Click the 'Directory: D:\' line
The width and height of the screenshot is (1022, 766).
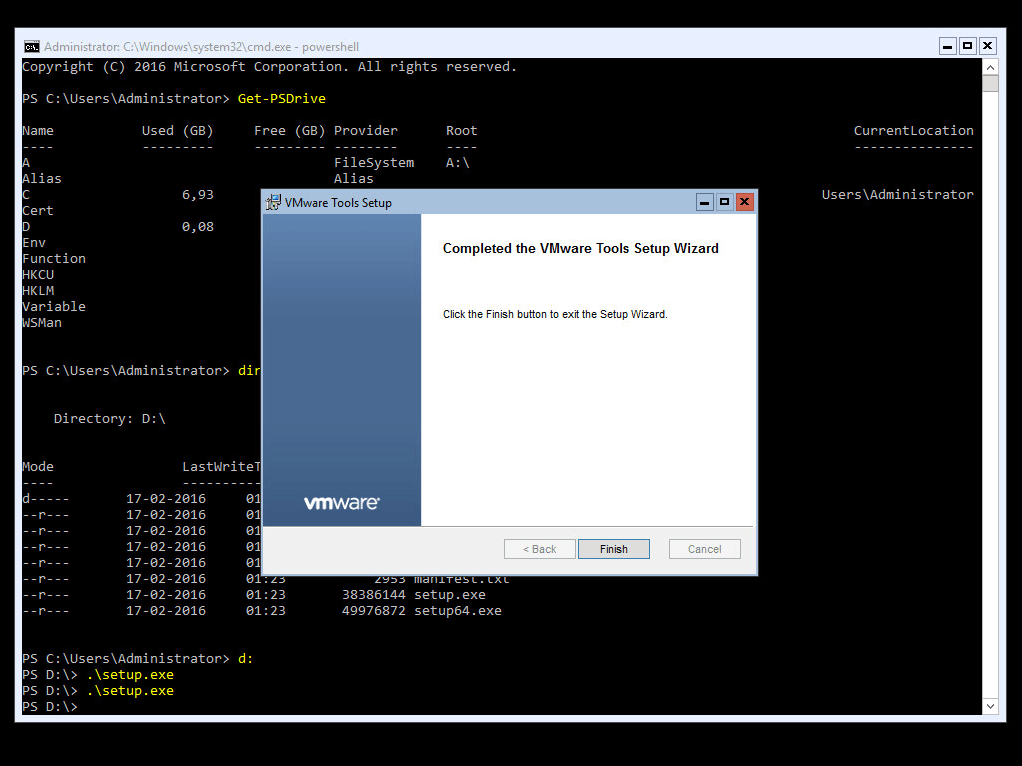(x=110, y=419)
